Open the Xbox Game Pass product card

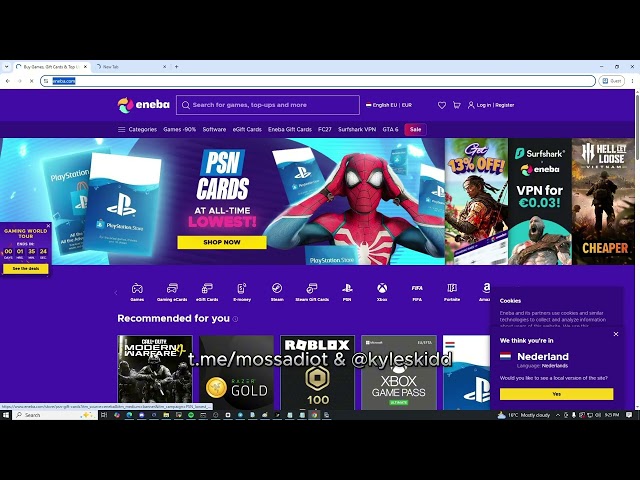pos(399,372)
